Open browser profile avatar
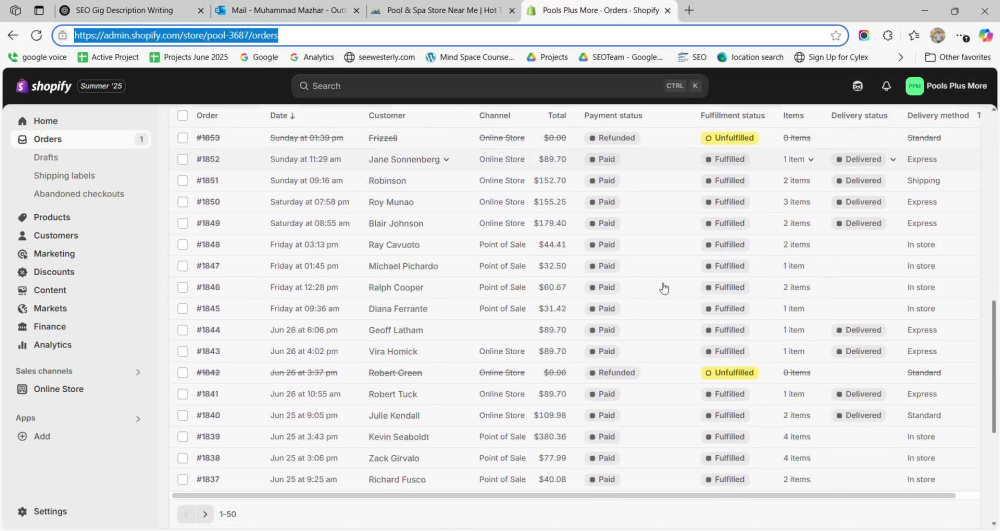The width and height of the screenshot is (1000, 531). click(938, 36)
